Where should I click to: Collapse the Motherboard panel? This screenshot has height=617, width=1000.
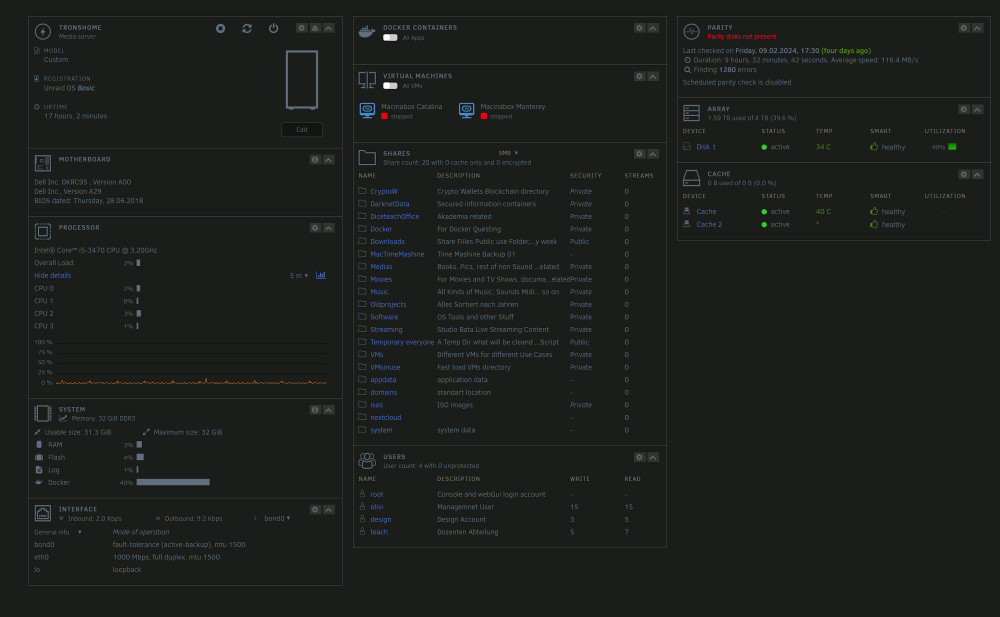[x=328, y=160]
